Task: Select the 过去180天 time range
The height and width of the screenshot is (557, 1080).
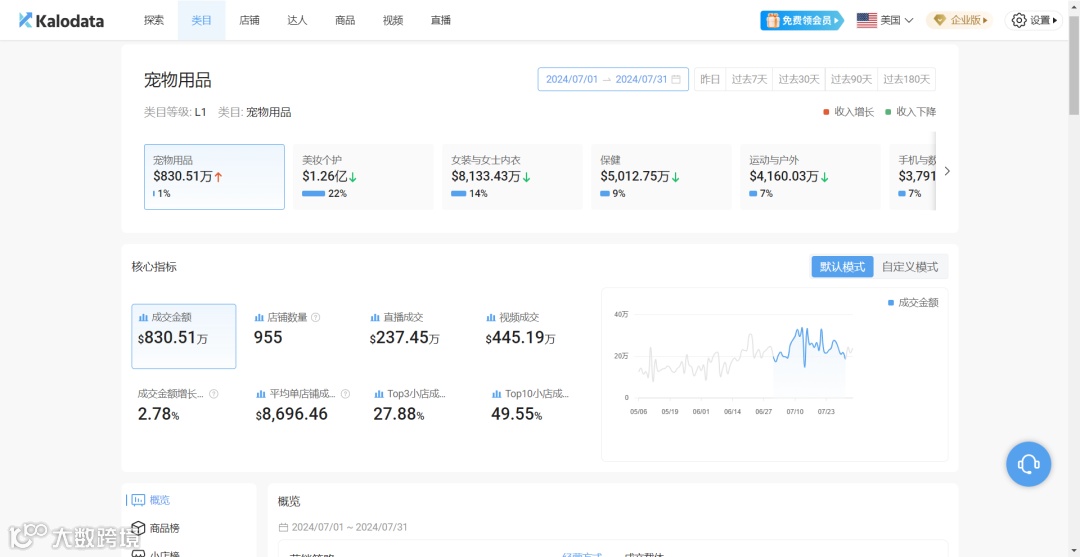Action: [x=906, y=79]
